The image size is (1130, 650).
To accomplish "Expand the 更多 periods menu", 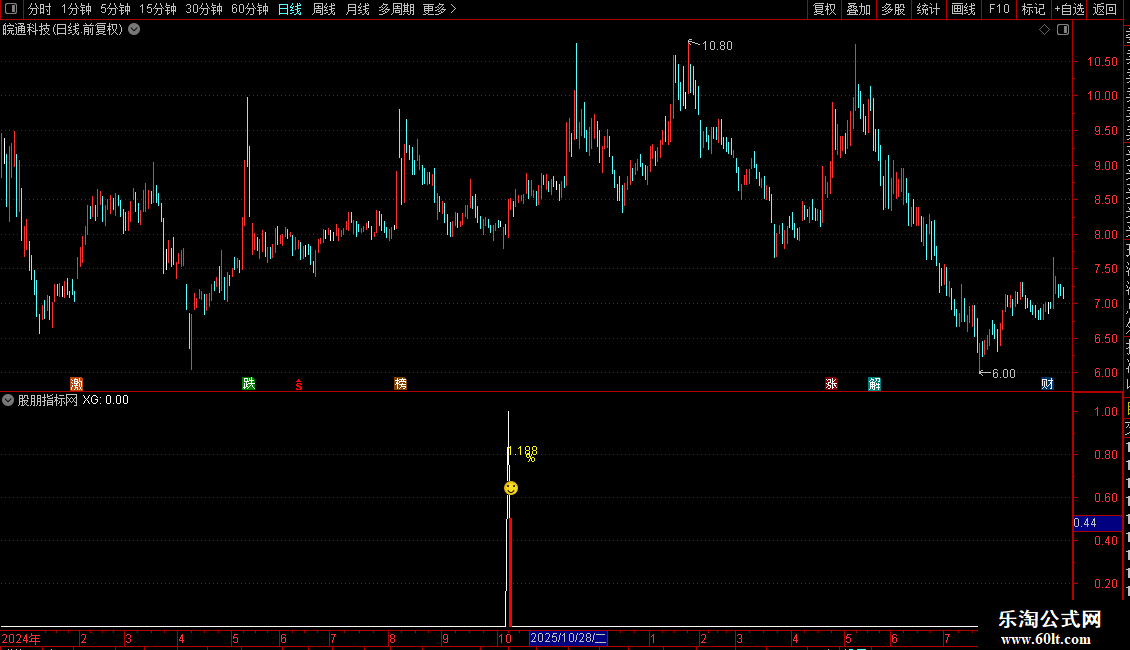I will [x=439, y=9].
